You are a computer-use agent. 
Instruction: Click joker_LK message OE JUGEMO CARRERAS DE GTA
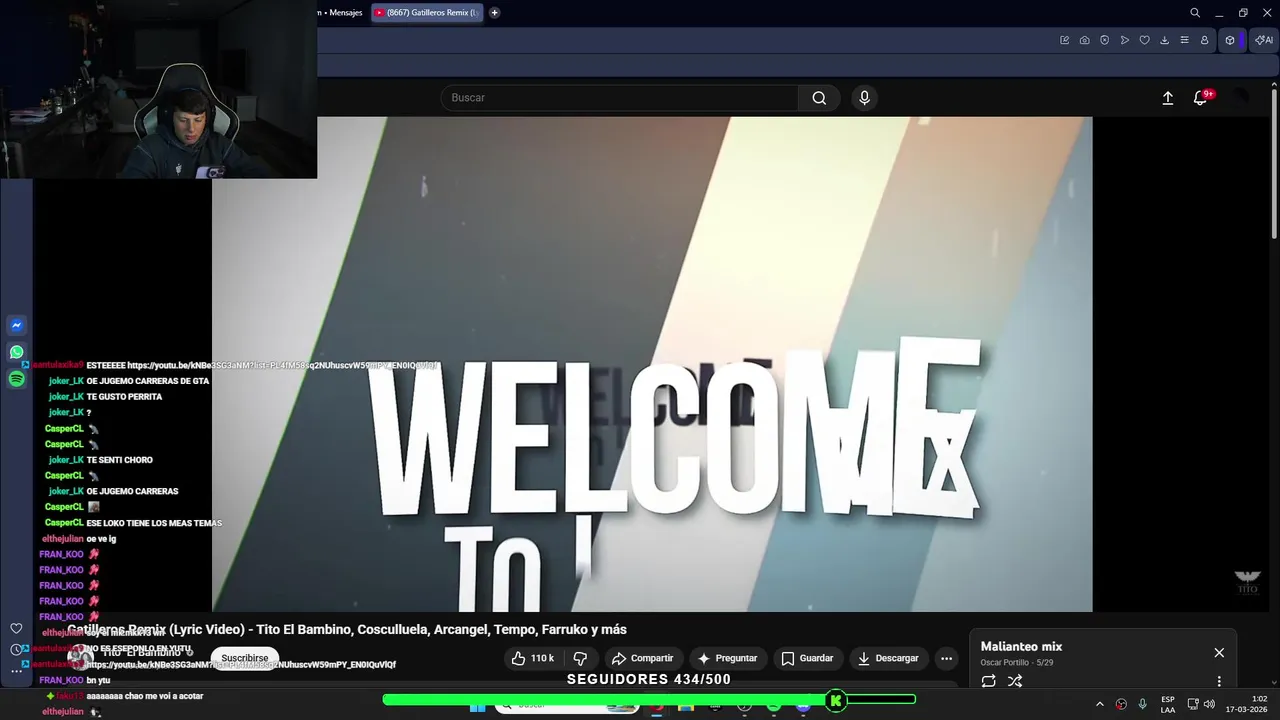(x=147, y=381)
